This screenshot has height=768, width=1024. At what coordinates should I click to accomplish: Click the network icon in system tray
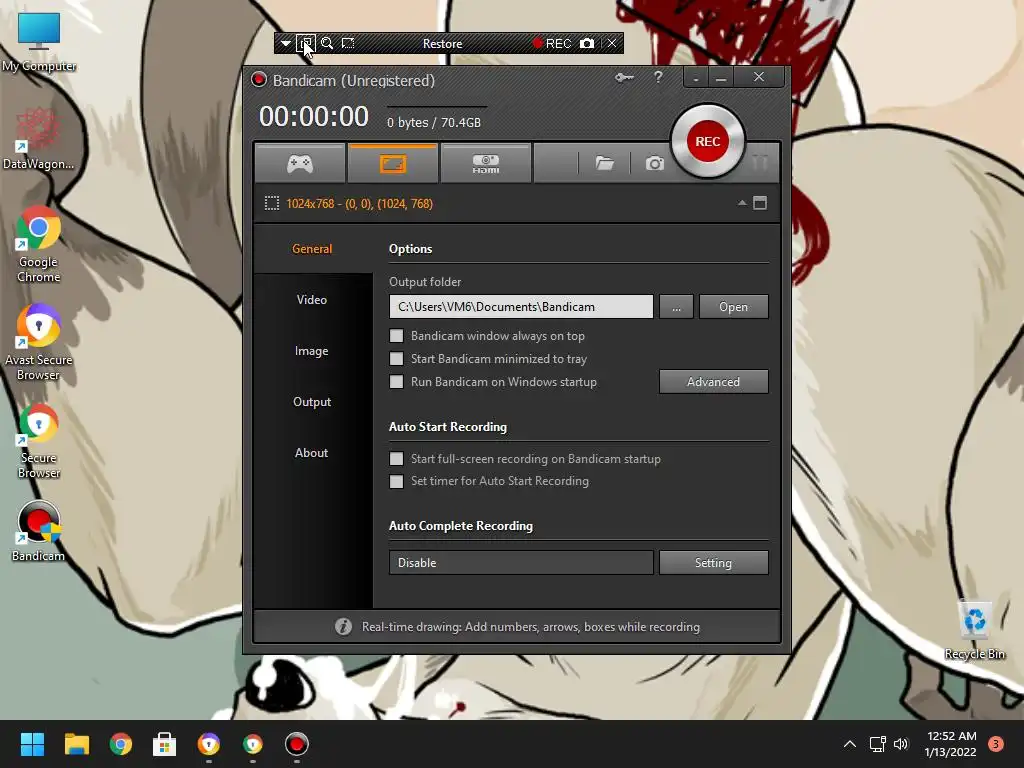click(x=877, y=744)
